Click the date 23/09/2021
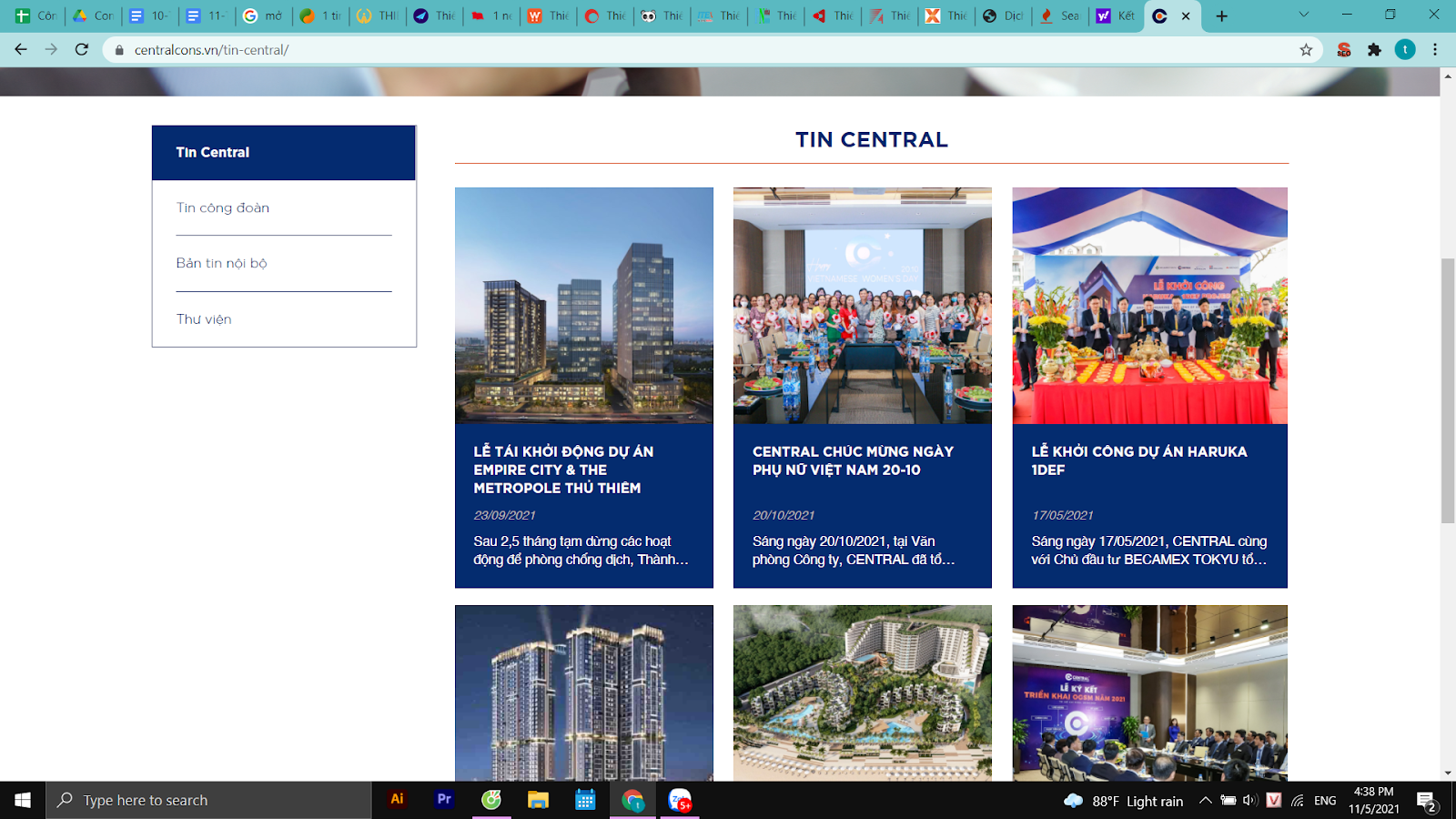Viewport: 1456px width, 819px height. pos(504,515)
